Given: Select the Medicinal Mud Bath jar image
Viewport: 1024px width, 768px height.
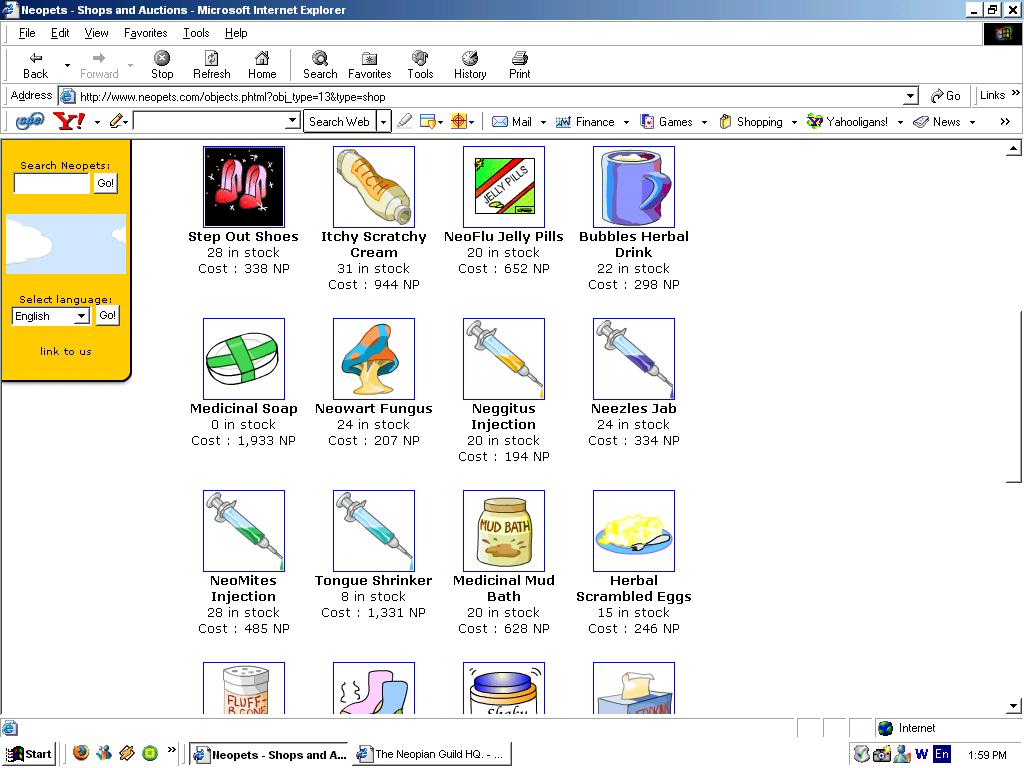Looking at the screenshot, I should [504, 530].
